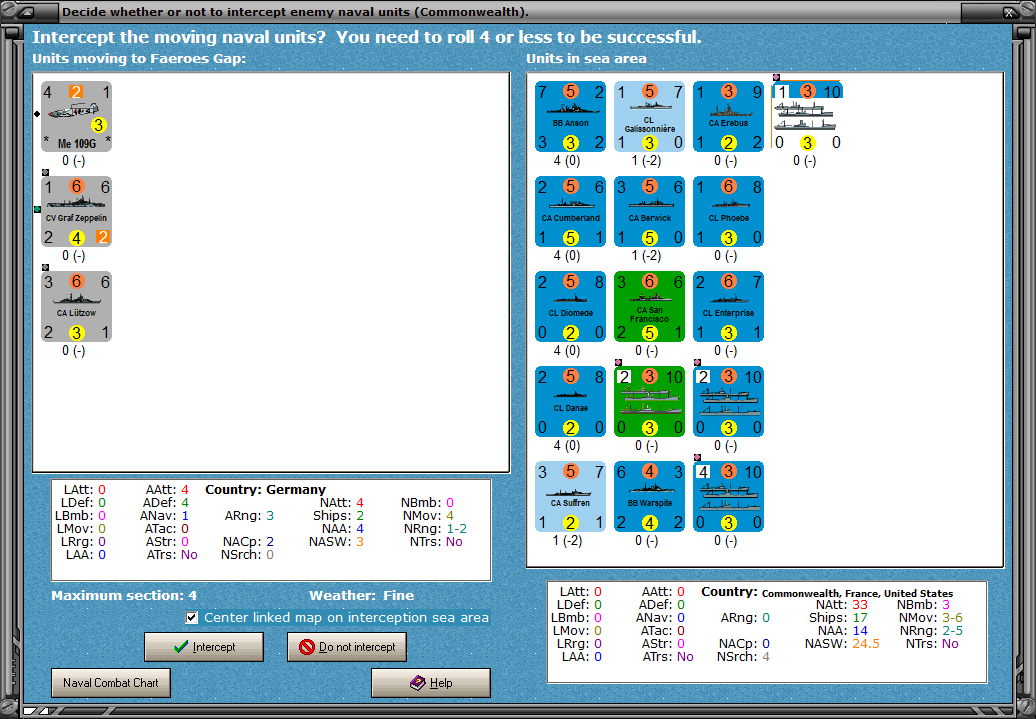The height and width of the screenshot is (719, 1036).
Task: Select the CA San Francisco counter
Action: tap(649, 307)
